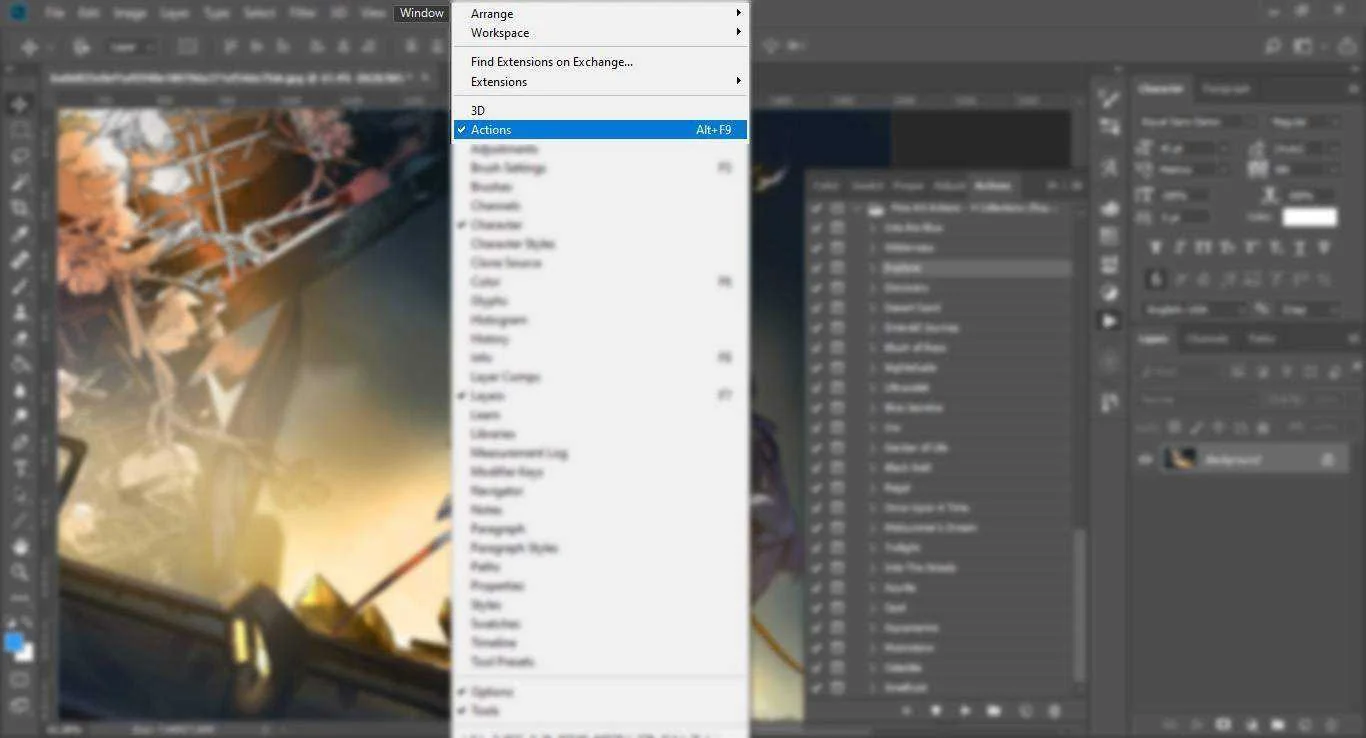Switch to the Channels tab
The height and width of the screenshot is (738, 1366).
pyautogui.click(x=1207, y=339)
